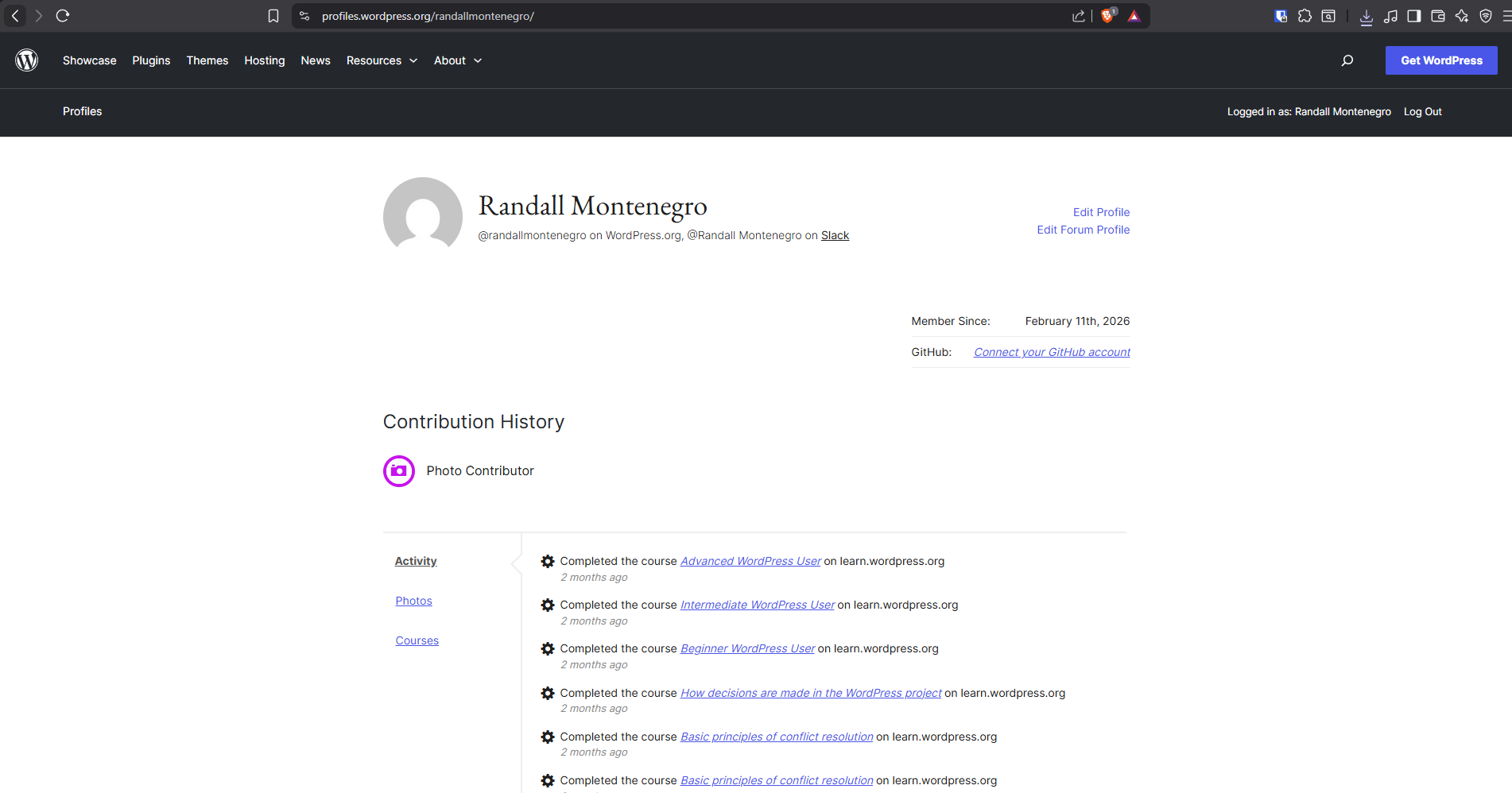
Task: Open Brave Rewards triangle icon
Action: (1134, 16)
